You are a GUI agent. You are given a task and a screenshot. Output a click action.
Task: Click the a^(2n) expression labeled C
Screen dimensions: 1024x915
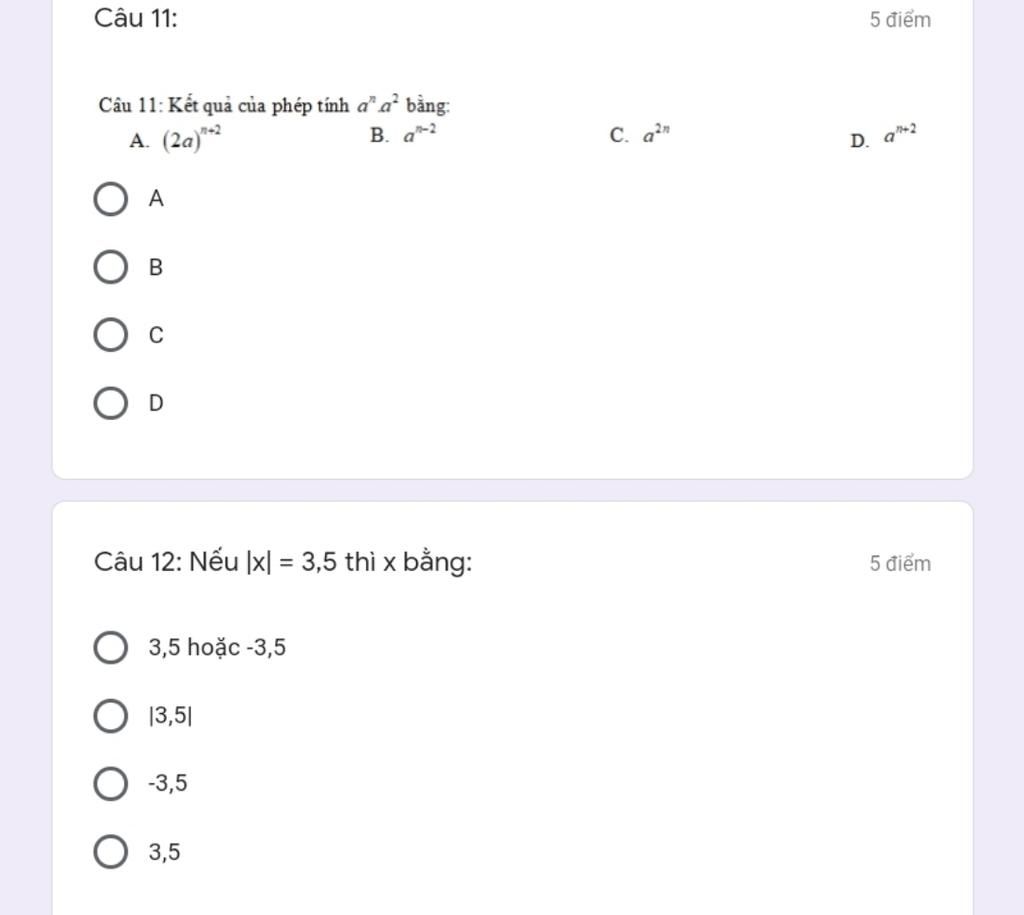656,135
